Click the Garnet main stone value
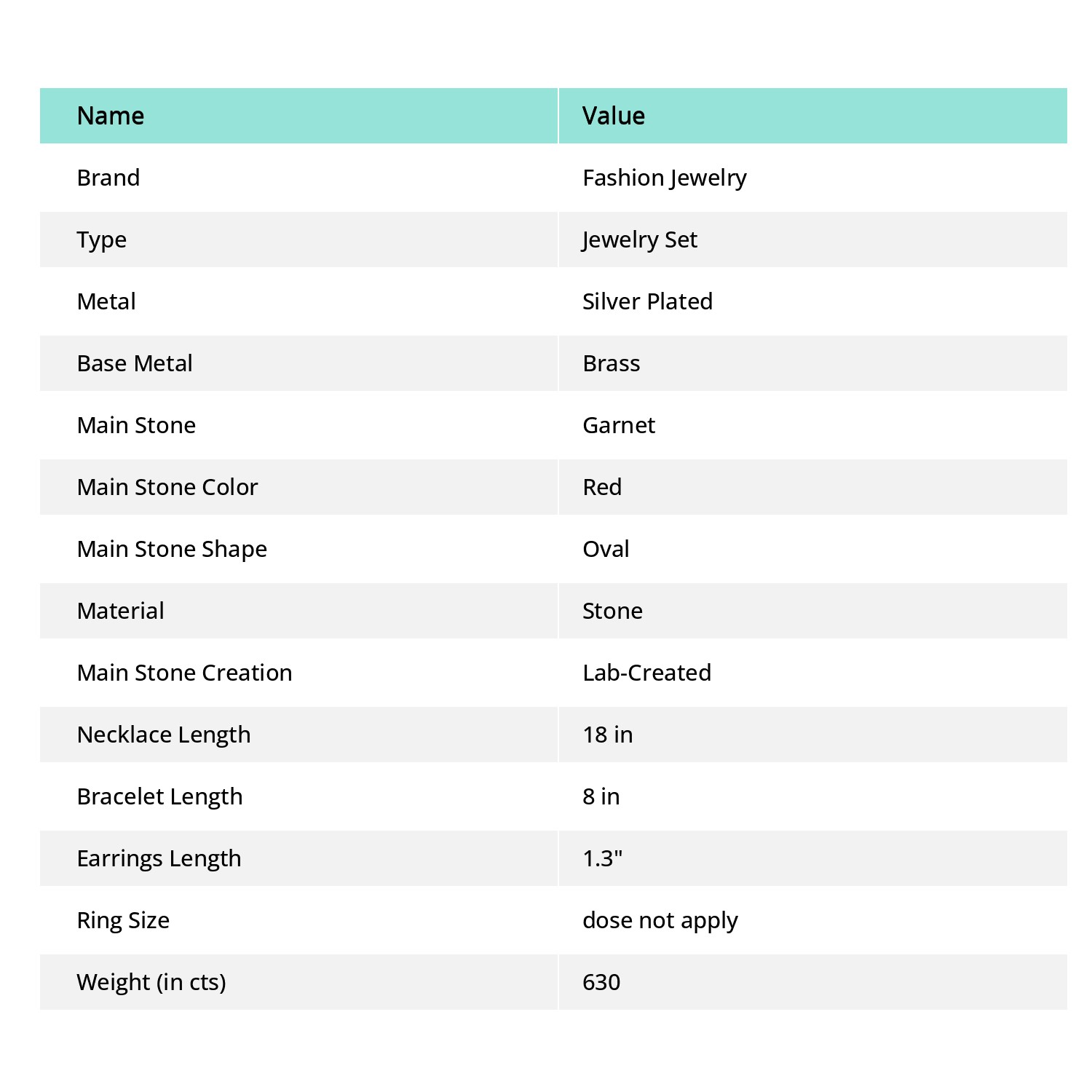This screenshot has height=1092, width=1092. 619,425
